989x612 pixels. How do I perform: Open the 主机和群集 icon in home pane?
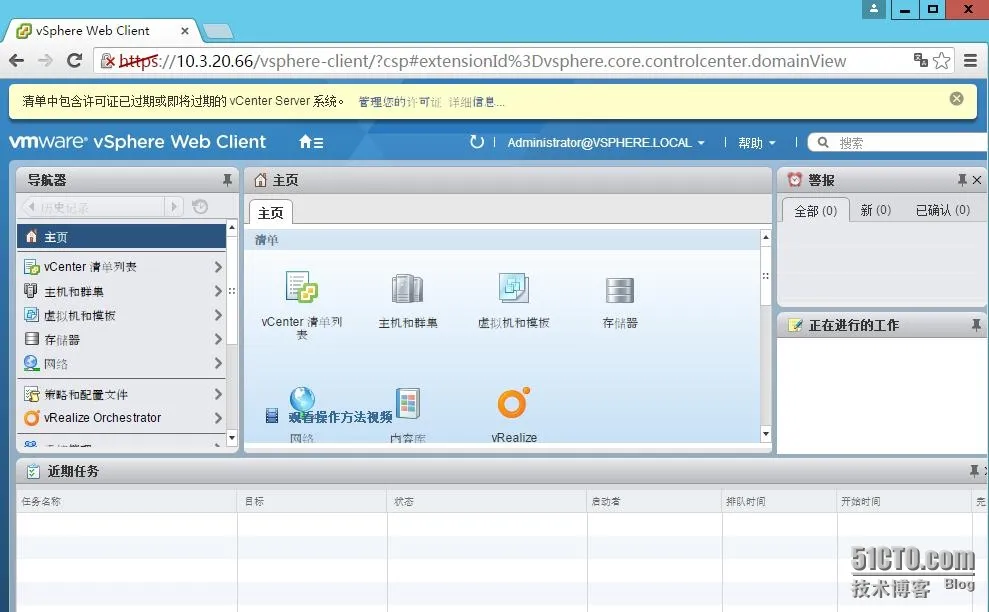(407, 289)
